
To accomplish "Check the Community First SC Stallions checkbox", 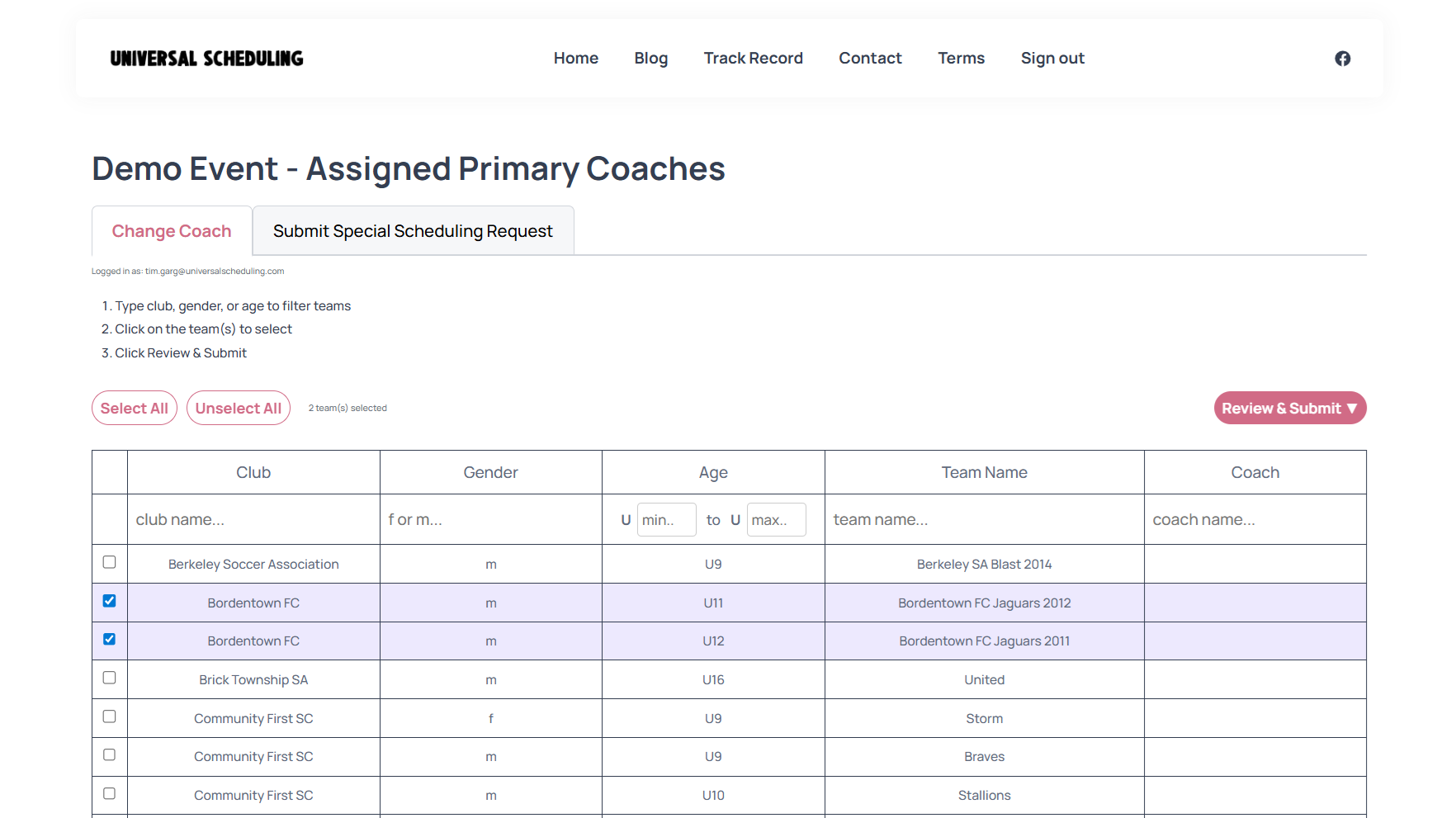I will (109, 793).
